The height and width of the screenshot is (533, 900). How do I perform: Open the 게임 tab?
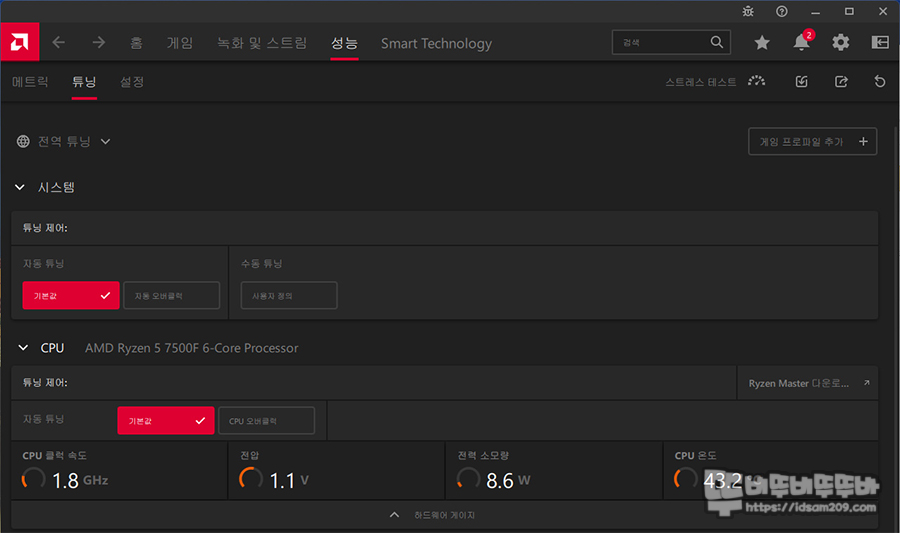point(180,43)
